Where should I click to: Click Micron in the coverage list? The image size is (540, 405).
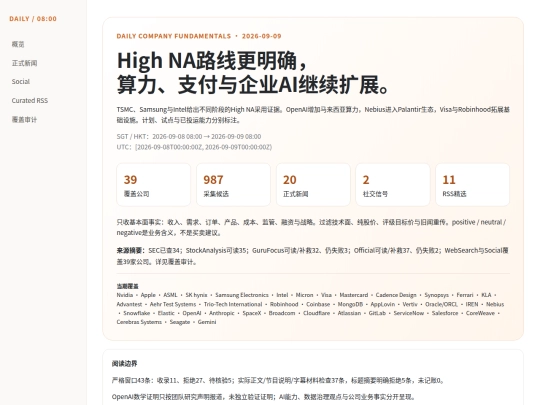[x=304, y=295]
